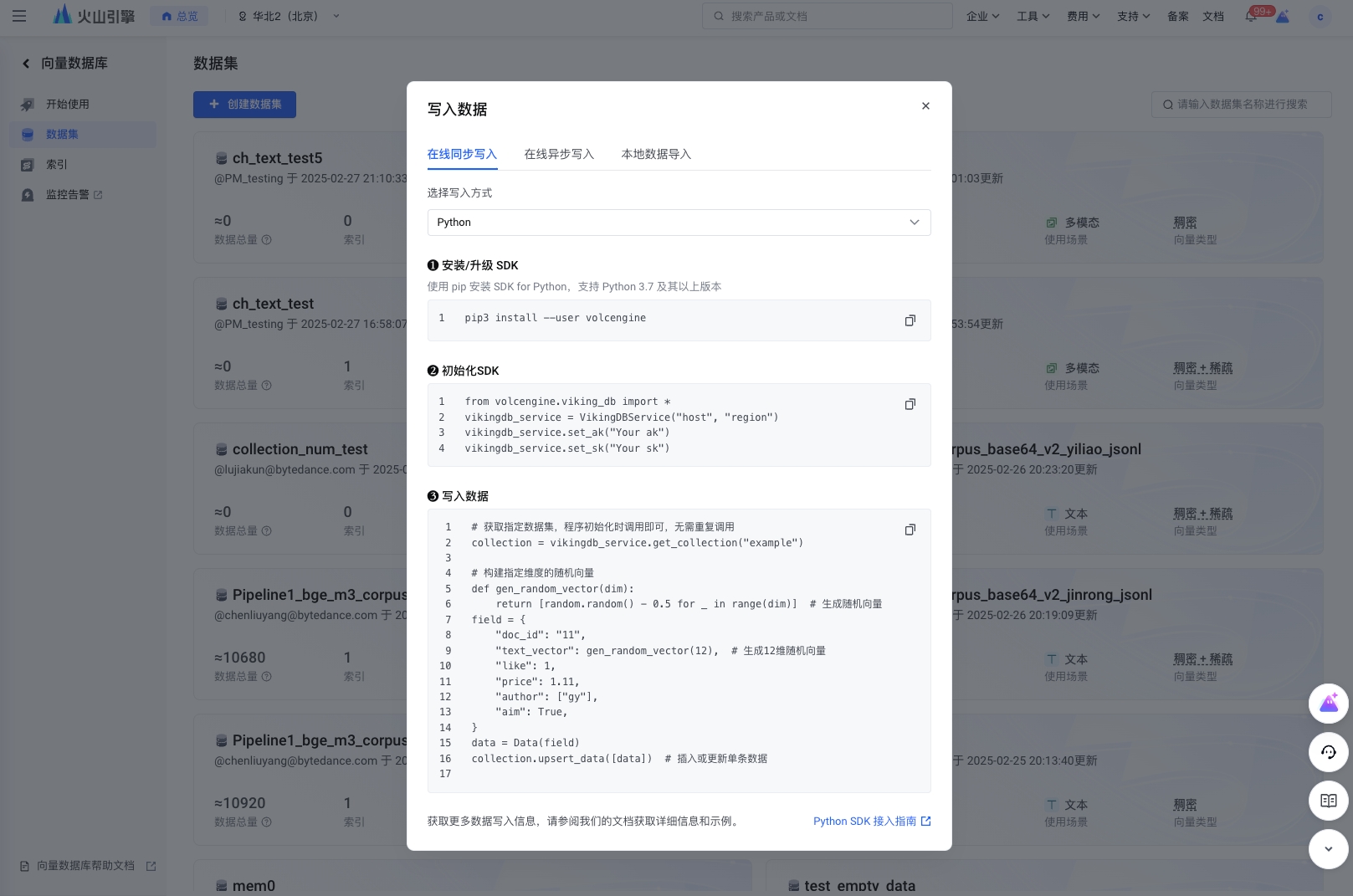
Task: Open the ch_text_test dataset card
Action: click(x=274, y=304)
